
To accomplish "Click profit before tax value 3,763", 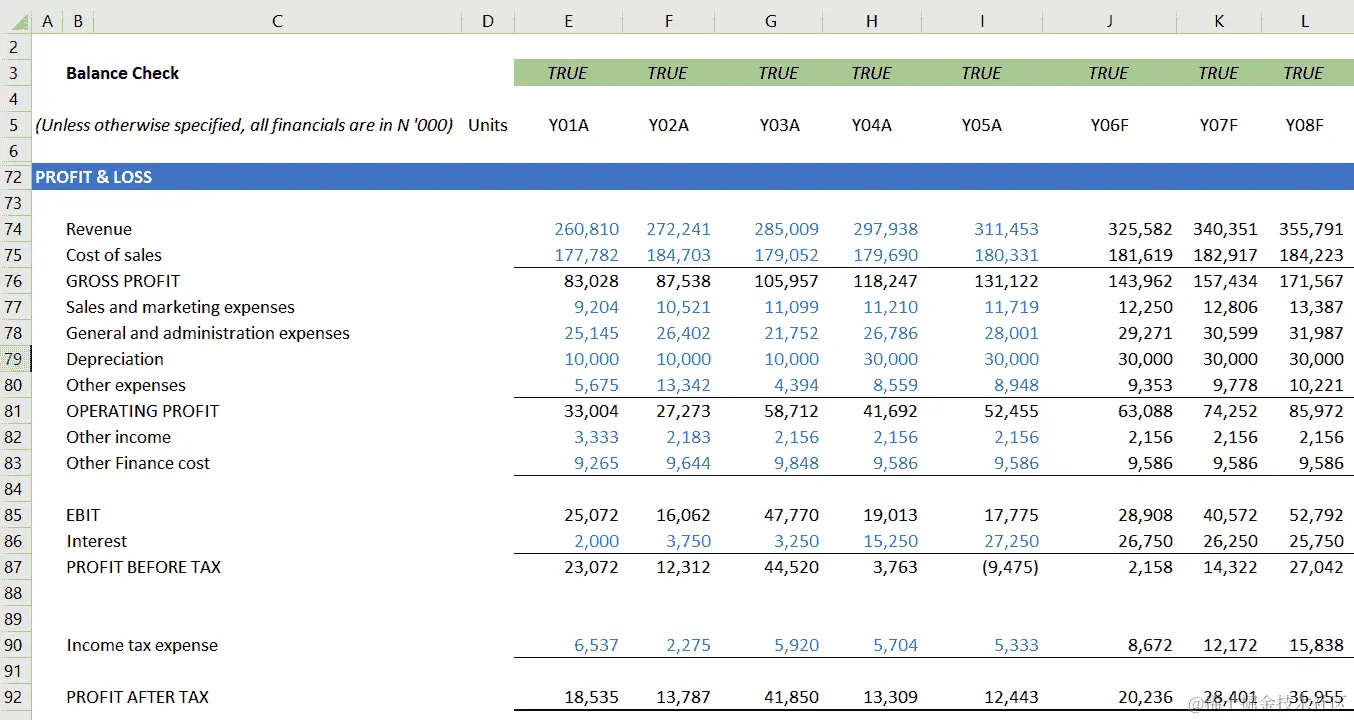I will (895, 567).
